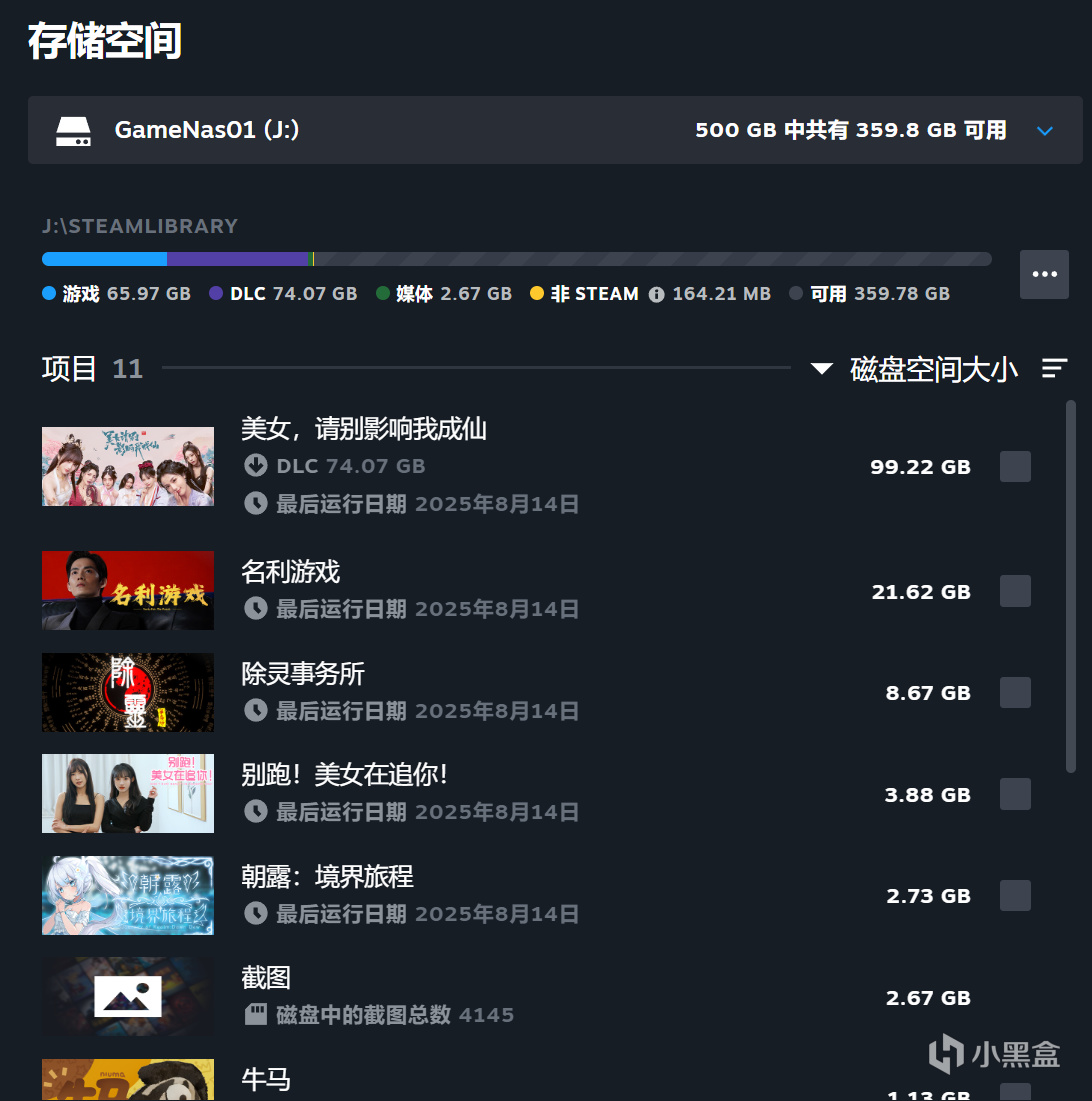
Task: Check the box for 别跑！美女在追你！
Action: [1015, 794]
